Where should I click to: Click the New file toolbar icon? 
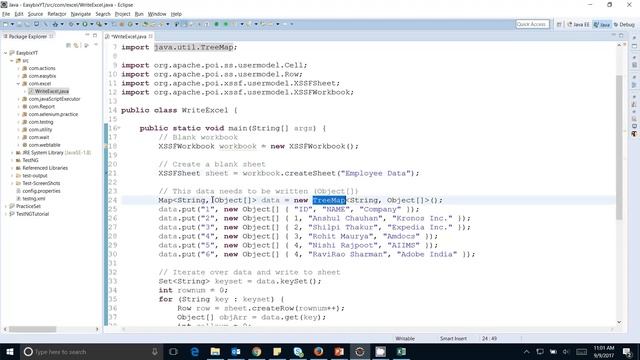pyautogui.click(x=6, y=24)
